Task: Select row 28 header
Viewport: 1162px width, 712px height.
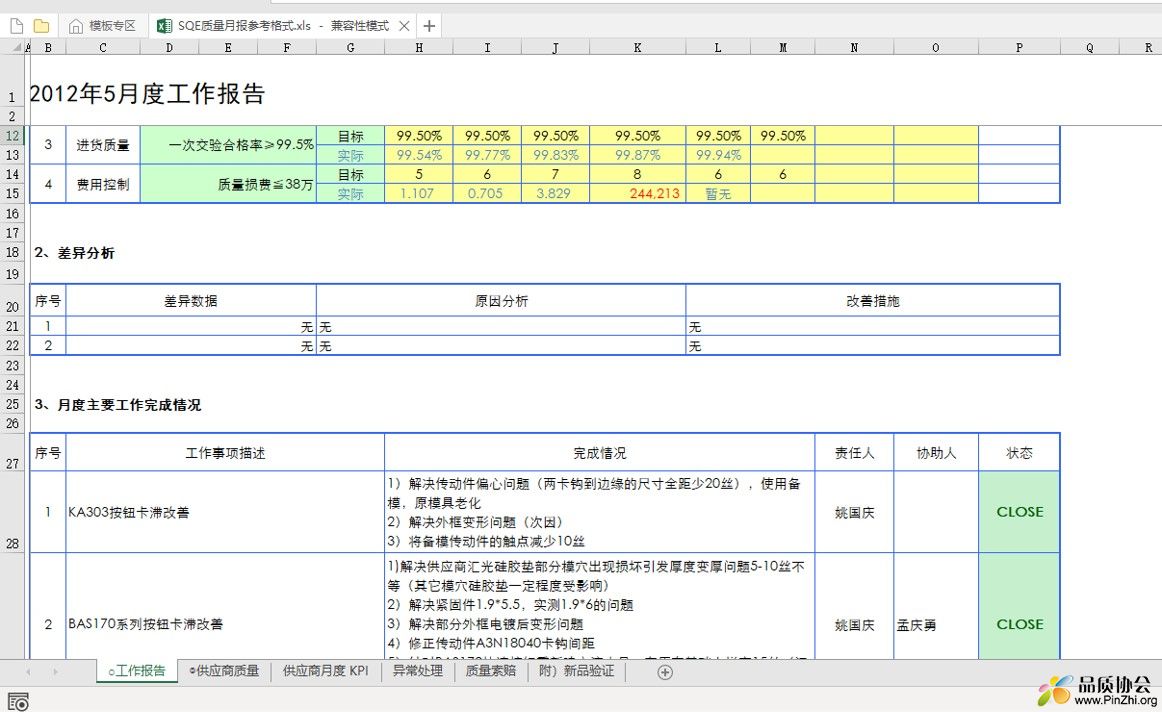Action: pyautogui.click(x=13, y=512)
